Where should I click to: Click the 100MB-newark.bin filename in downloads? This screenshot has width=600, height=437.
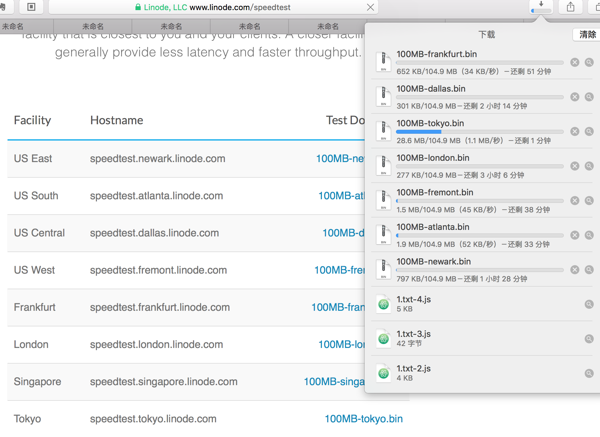point(434,262)
